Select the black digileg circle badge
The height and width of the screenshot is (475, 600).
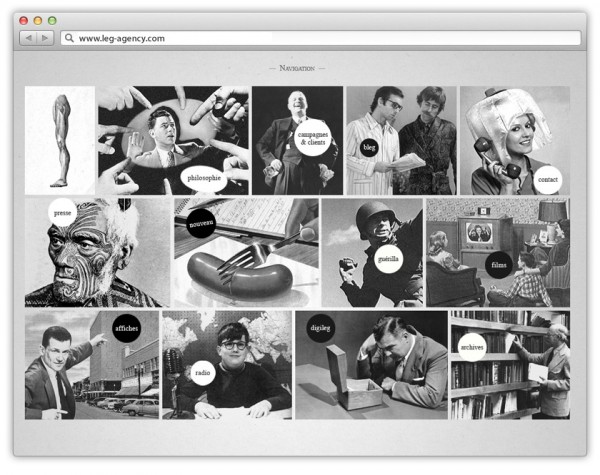[320, 327]
